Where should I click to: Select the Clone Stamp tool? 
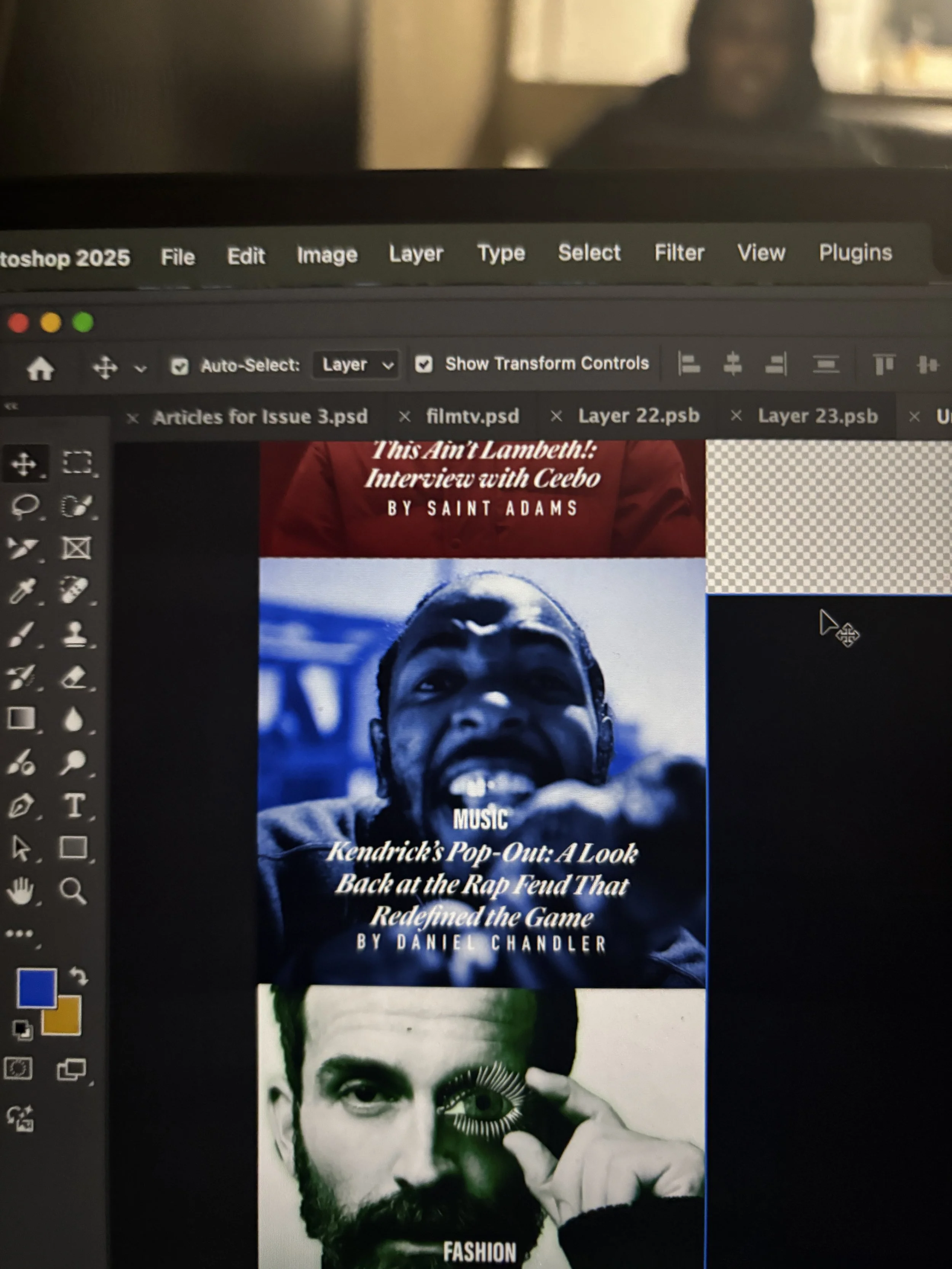point(75,634)
